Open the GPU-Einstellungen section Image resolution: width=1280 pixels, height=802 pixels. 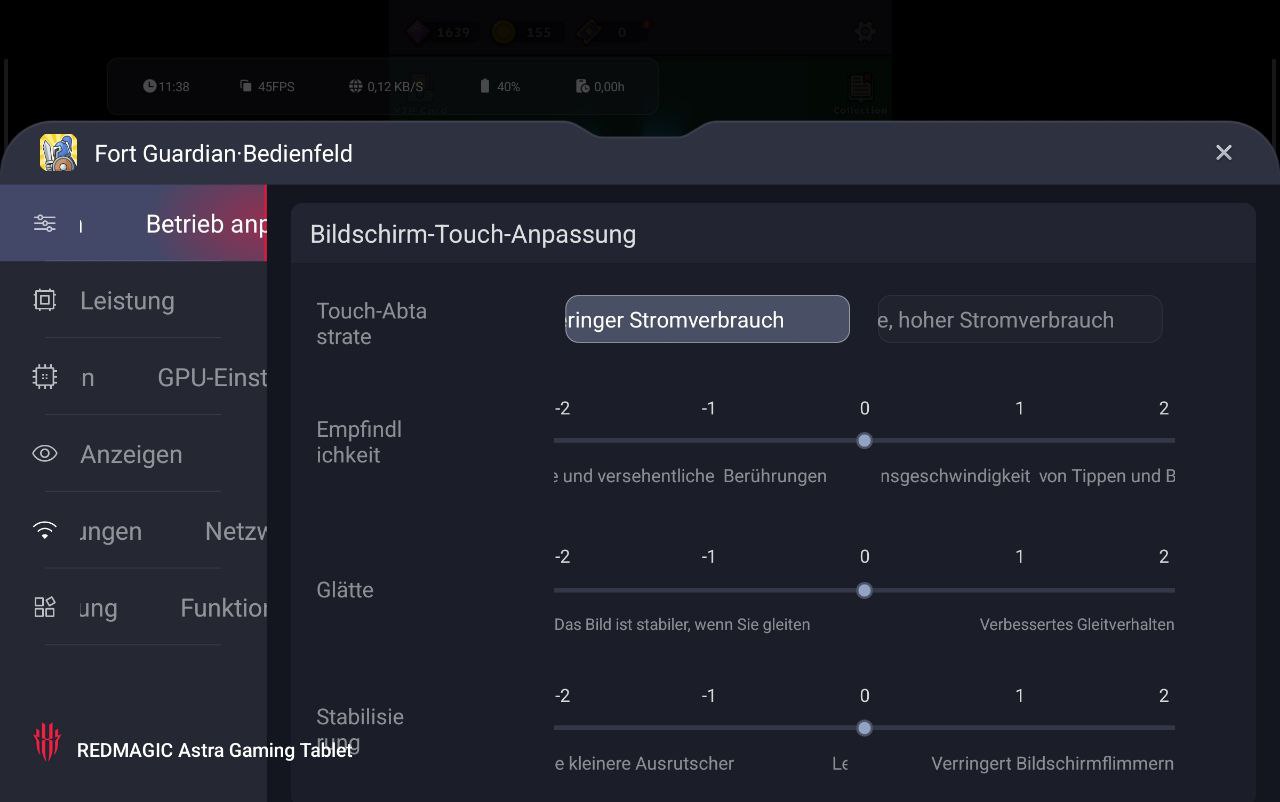click(133, 377)
